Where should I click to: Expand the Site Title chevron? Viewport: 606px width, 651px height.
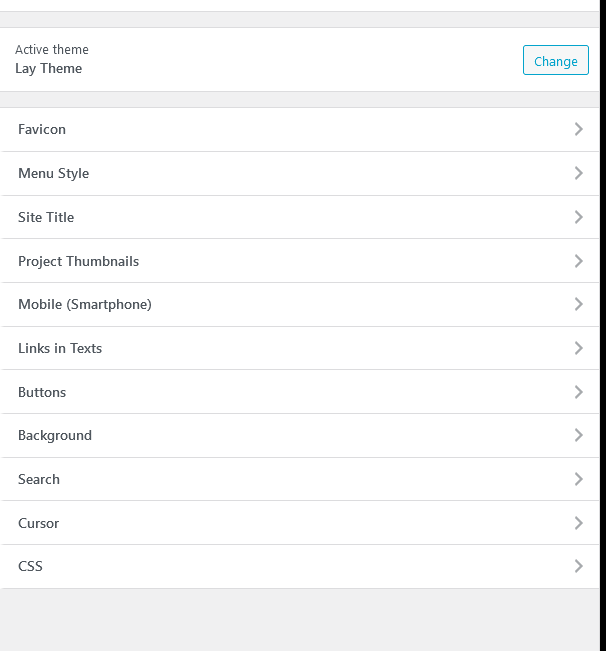coord(578,217)
